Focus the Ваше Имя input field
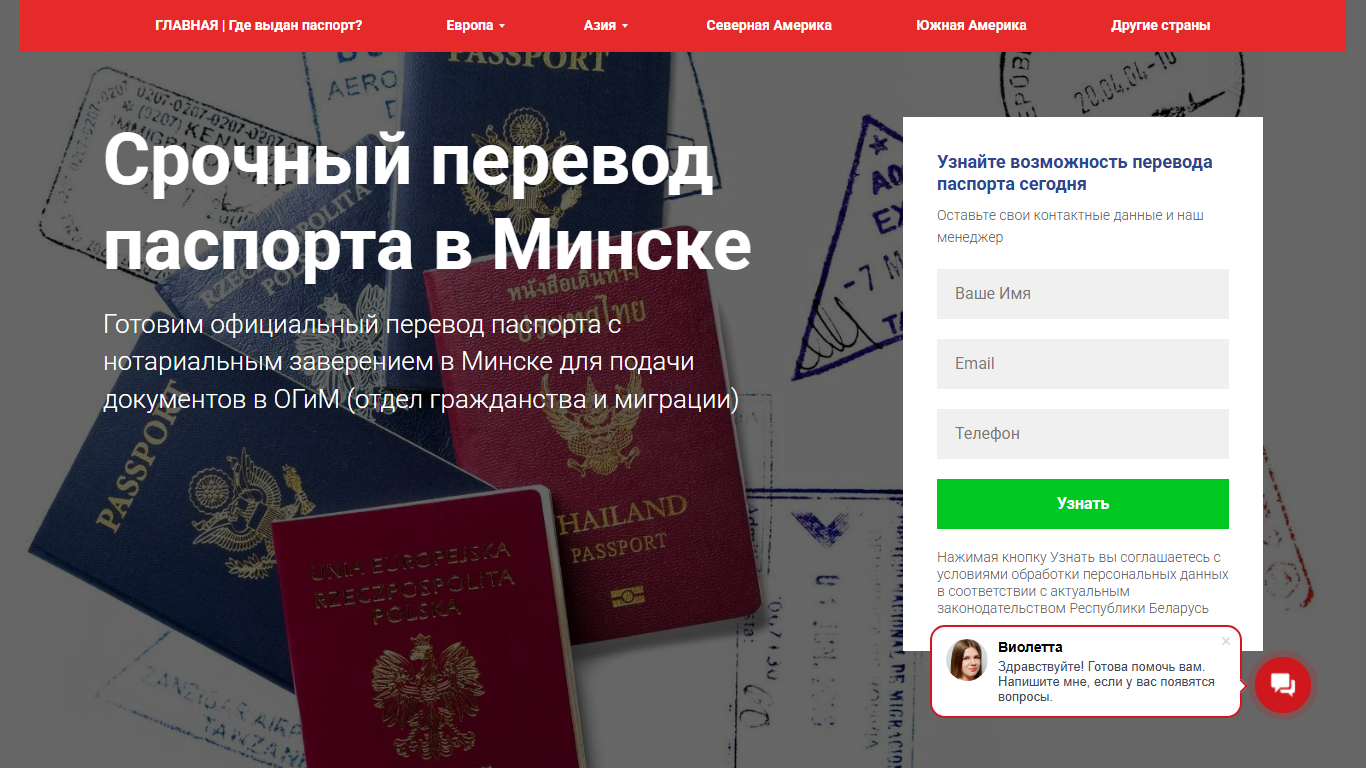The width and height of the screenshot is (1366, 768). pos(1083,294)
